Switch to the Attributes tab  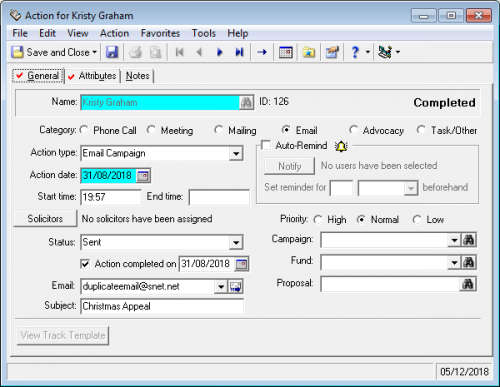(93, 76)
